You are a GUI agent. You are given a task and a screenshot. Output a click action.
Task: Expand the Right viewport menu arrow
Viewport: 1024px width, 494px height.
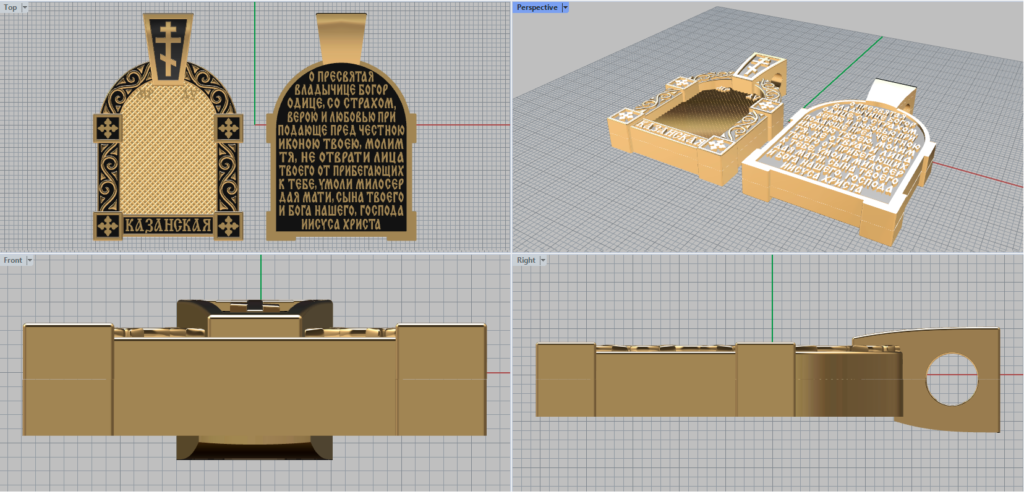542,260
